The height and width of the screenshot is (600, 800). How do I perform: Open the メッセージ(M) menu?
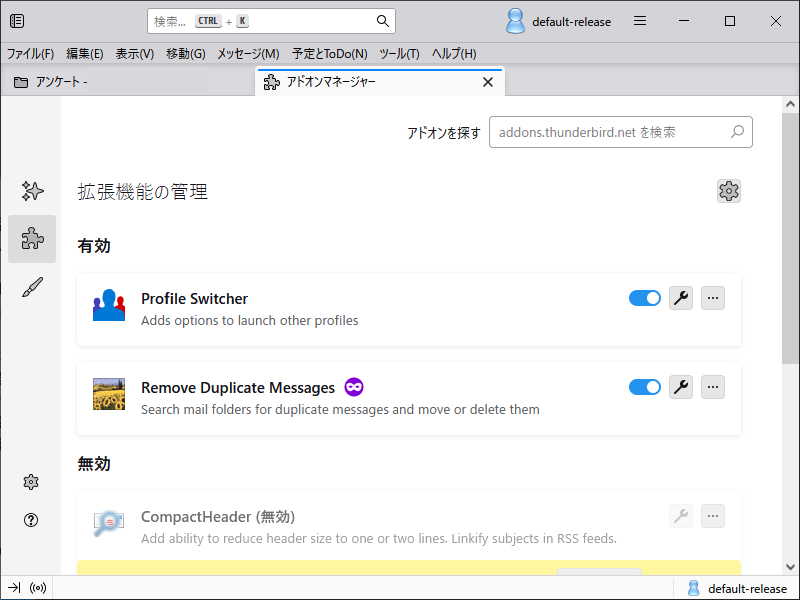coord(248,54)
